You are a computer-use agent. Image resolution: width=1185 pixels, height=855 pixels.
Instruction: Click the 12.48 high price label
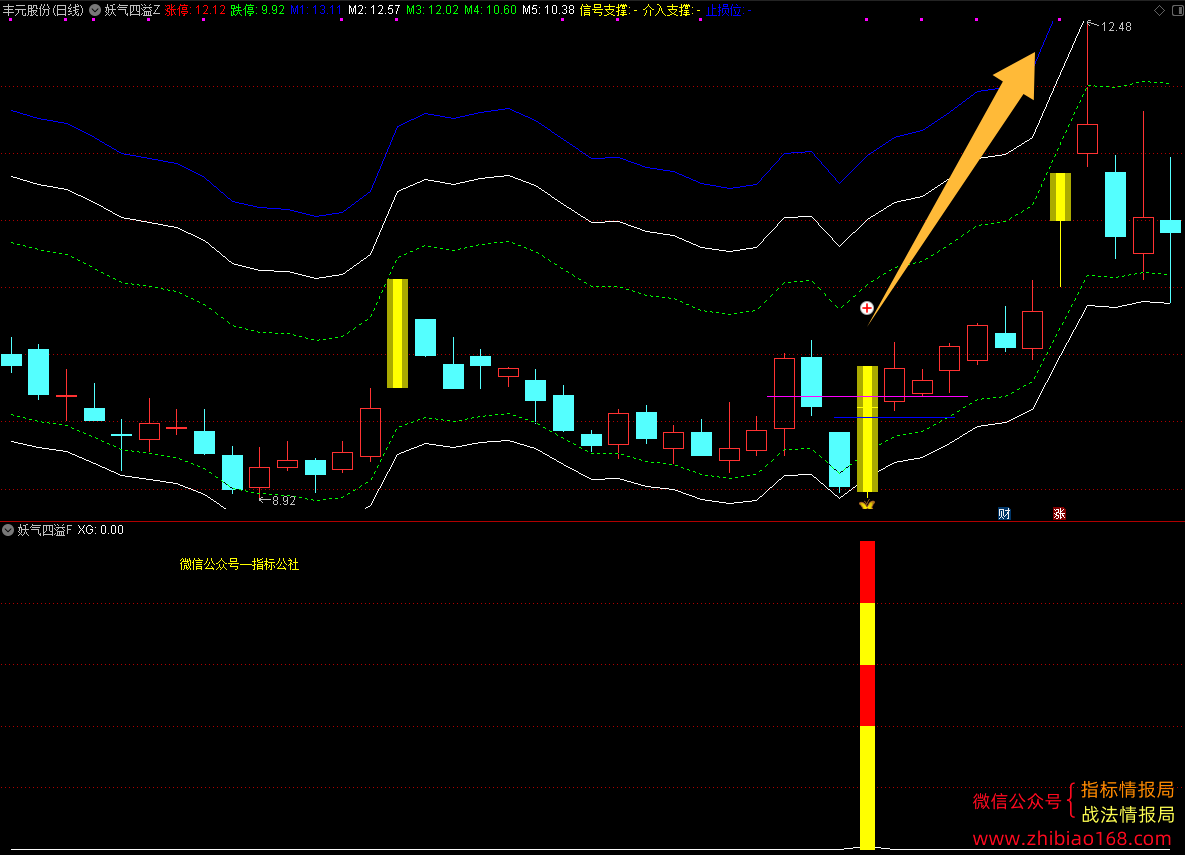coord(1115,26)
